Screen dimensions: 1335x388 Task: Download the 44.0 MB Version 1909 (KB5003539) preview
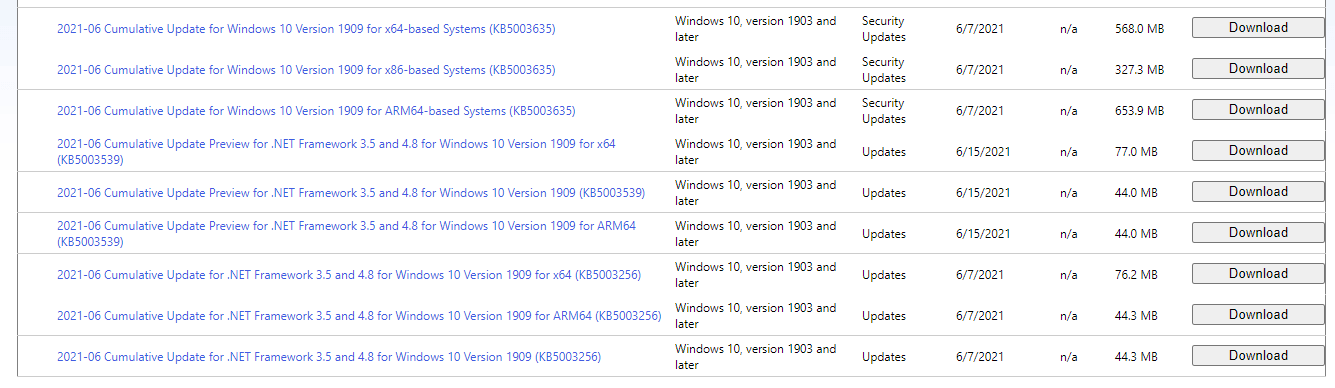[x=1258, y=192]
